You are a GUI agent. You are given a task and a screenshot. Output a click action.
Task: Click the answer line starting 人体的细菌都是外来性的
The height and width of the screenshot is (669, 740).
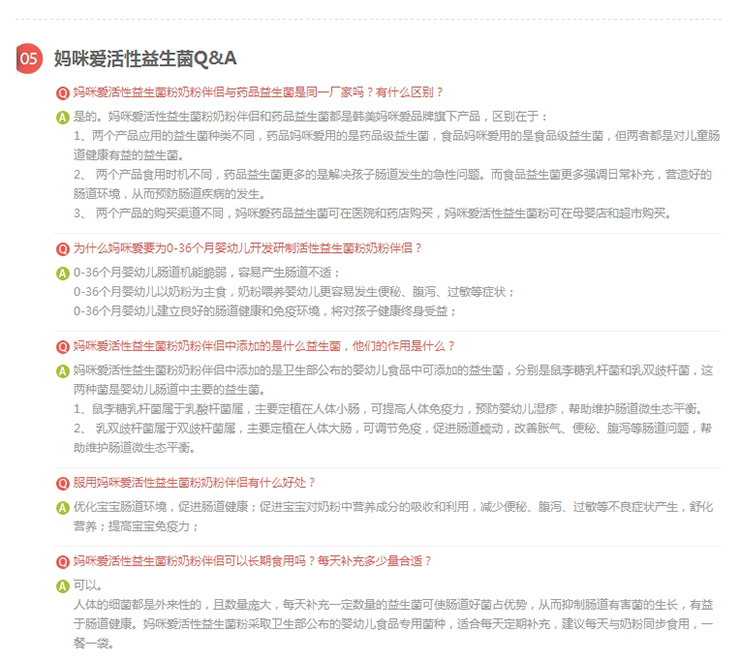[390, 605]
